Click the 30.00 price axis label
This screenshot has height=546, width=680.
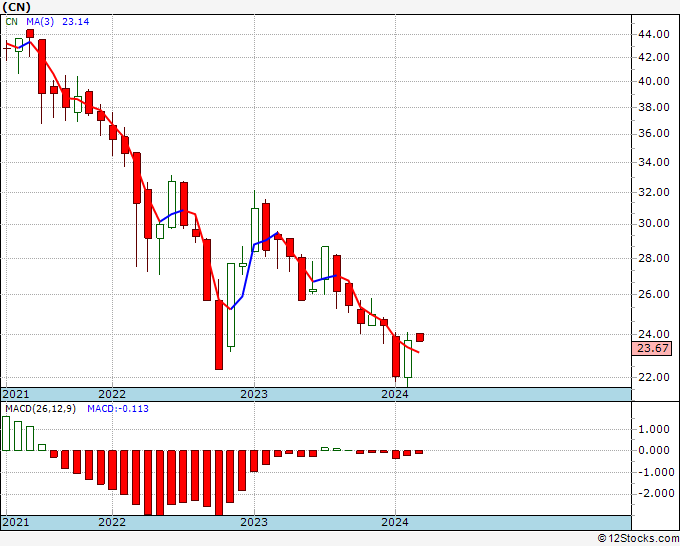[653, 224]
